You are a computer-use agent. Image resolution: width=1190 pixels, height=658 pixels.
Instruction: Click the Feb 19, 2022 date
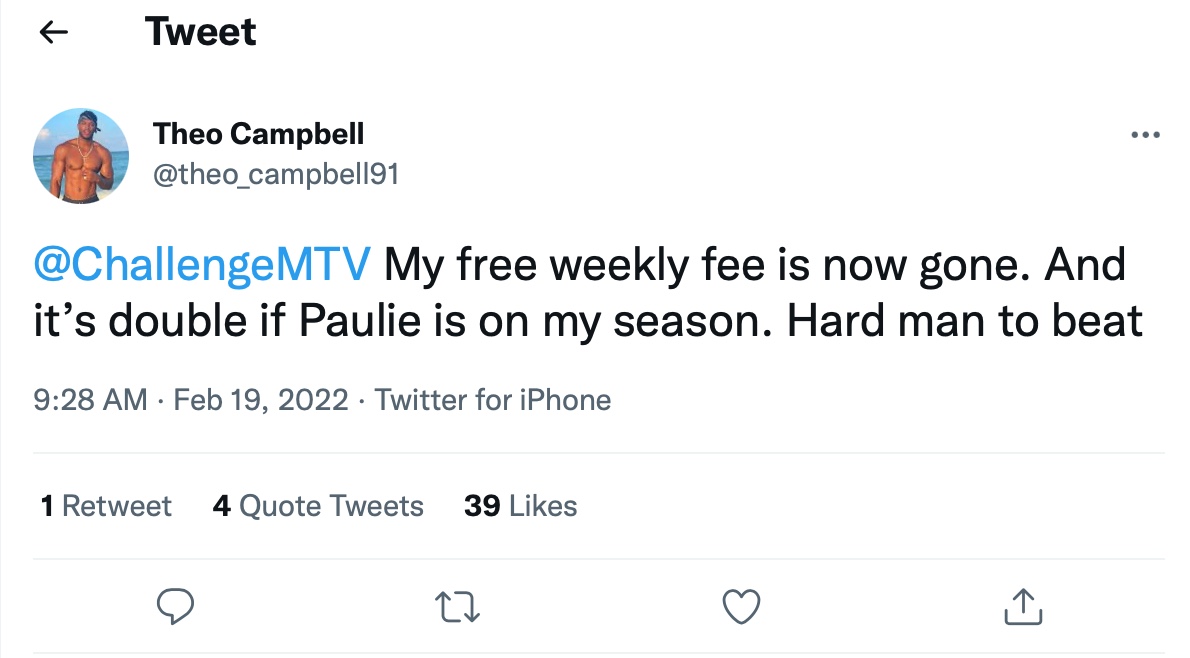[x=261, y=400]
